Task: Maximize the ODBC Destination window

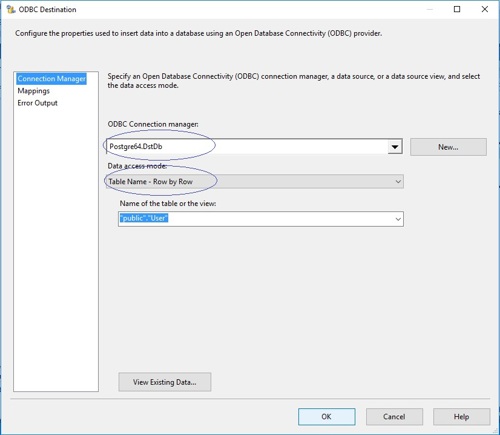Action: point(457,9)
